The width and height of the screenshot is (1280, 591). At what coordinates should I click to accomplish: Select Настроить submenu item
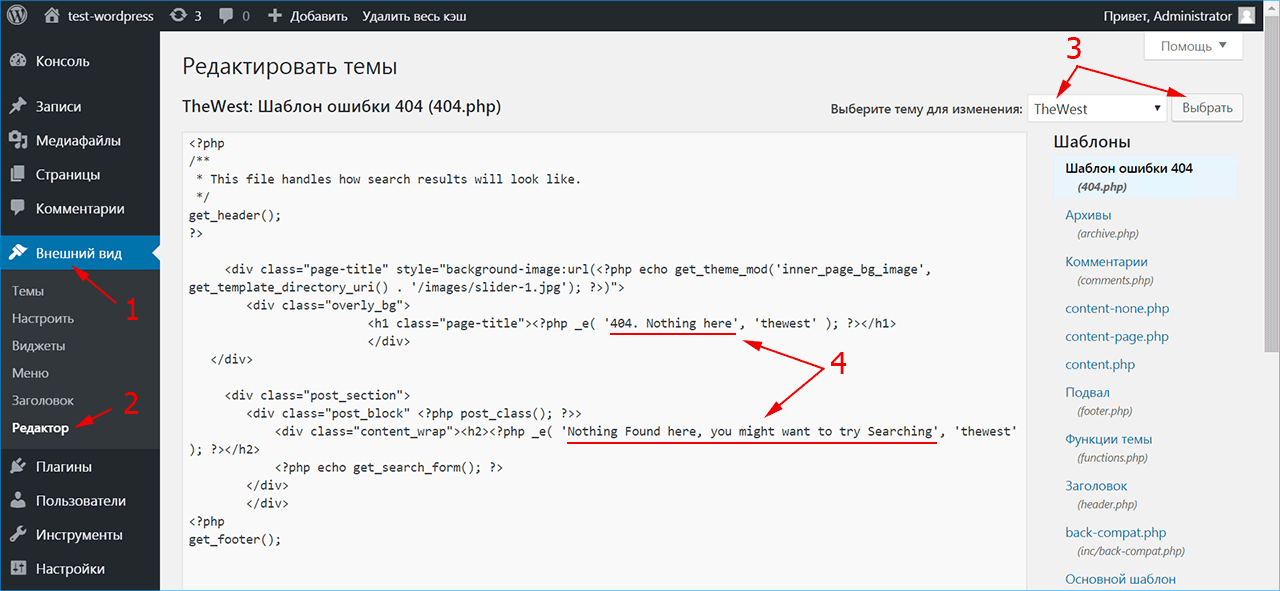[x=43, y=318]
